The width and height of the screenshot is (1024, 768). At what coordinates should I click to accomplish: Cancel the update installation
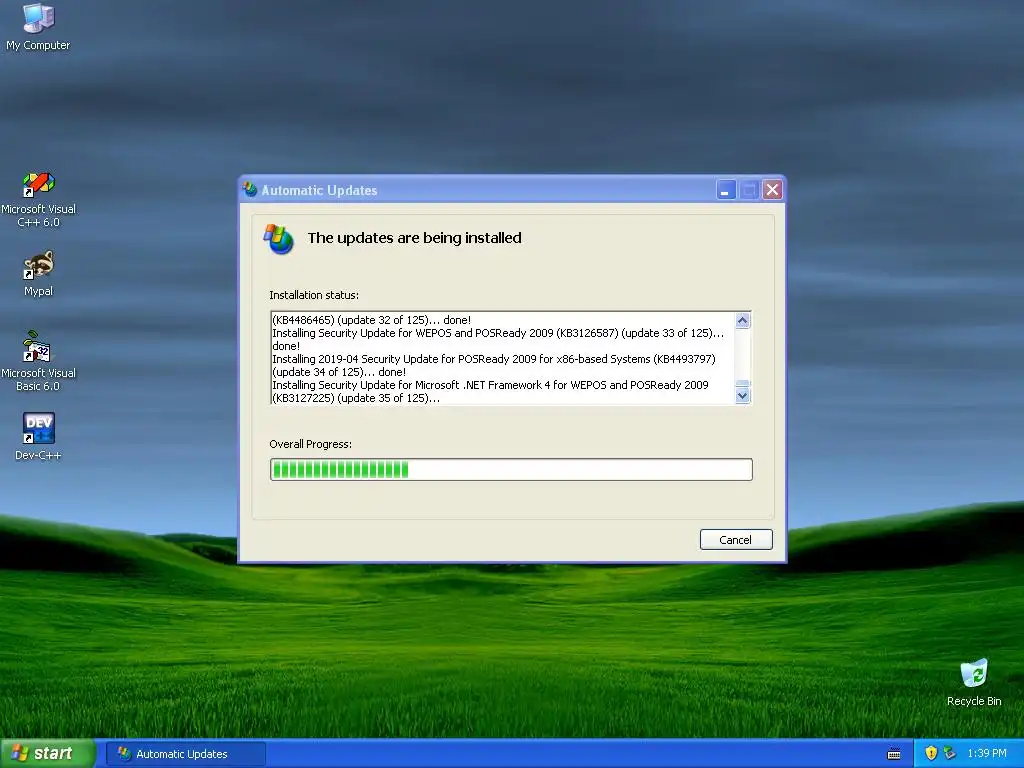[736, 539]
